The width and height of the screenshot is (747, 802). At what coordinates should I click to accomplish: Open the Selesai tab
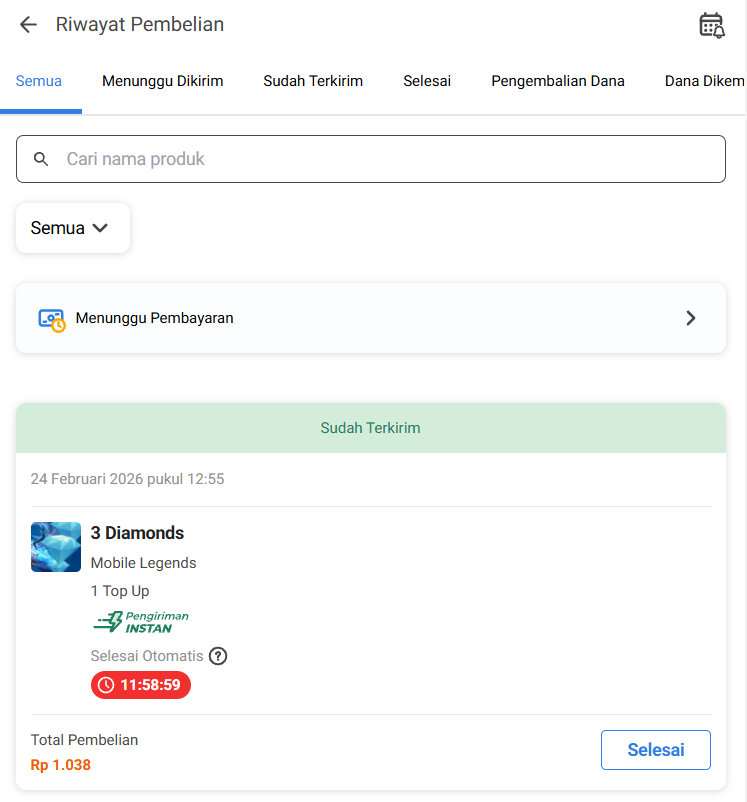click(427, 81)
